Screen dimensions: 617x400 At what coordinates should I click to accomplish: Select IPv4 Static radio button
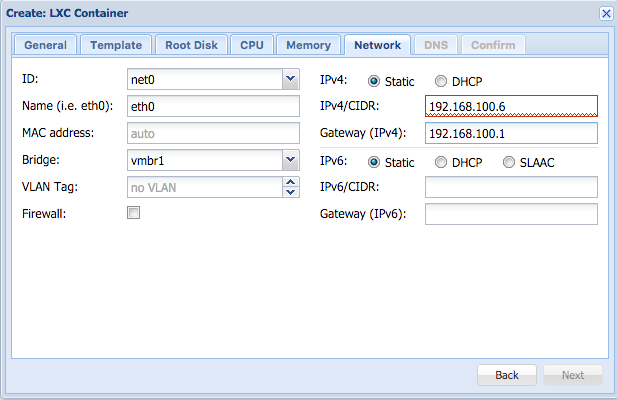click(373, 81)
